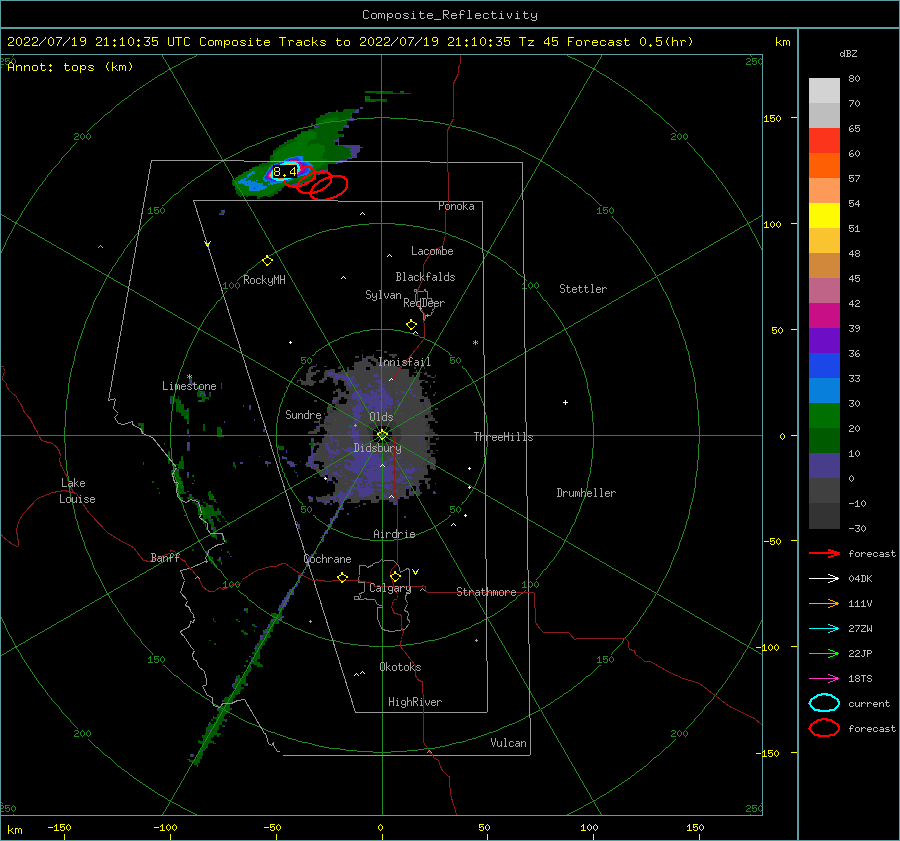Click the Strathmore label
The height and width of the screenshot is (841, 900).
pyautogui.click(x=486, y=592)
